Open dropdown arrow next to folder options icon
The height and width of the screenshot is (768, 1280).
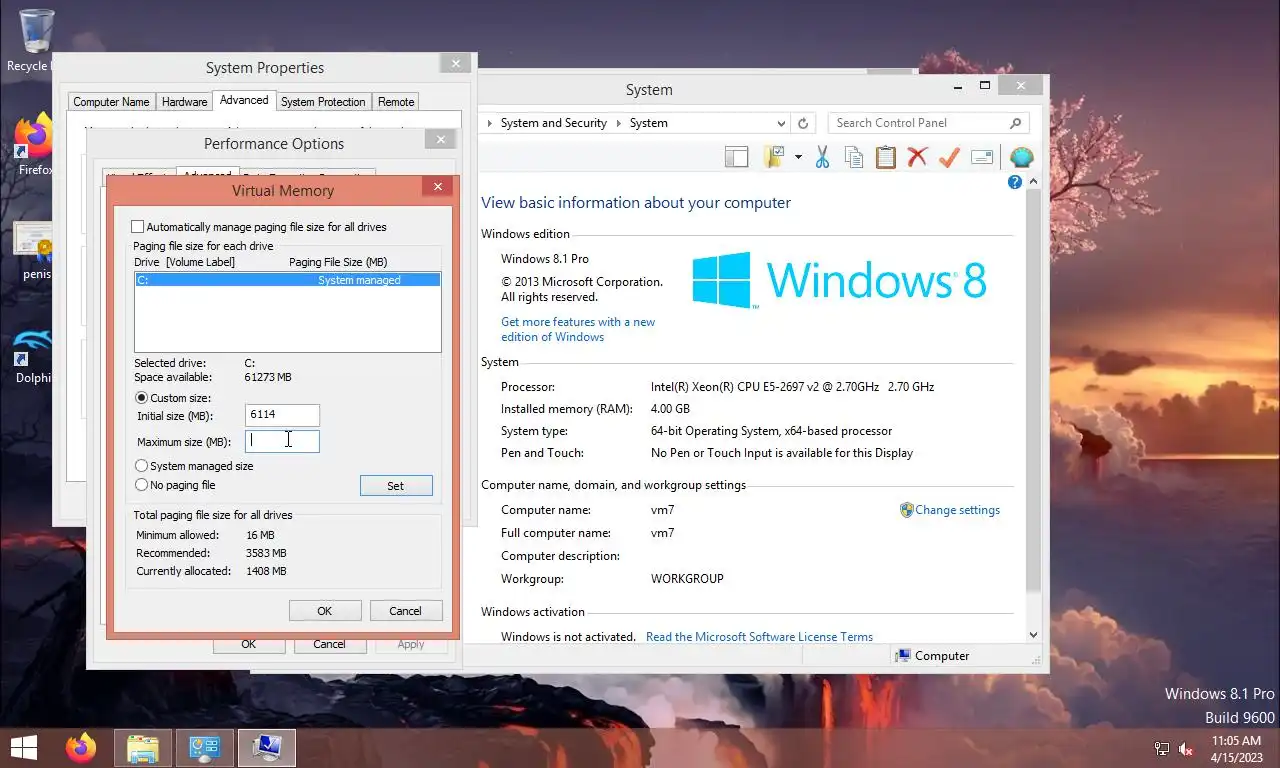click(x=798, y=157)
